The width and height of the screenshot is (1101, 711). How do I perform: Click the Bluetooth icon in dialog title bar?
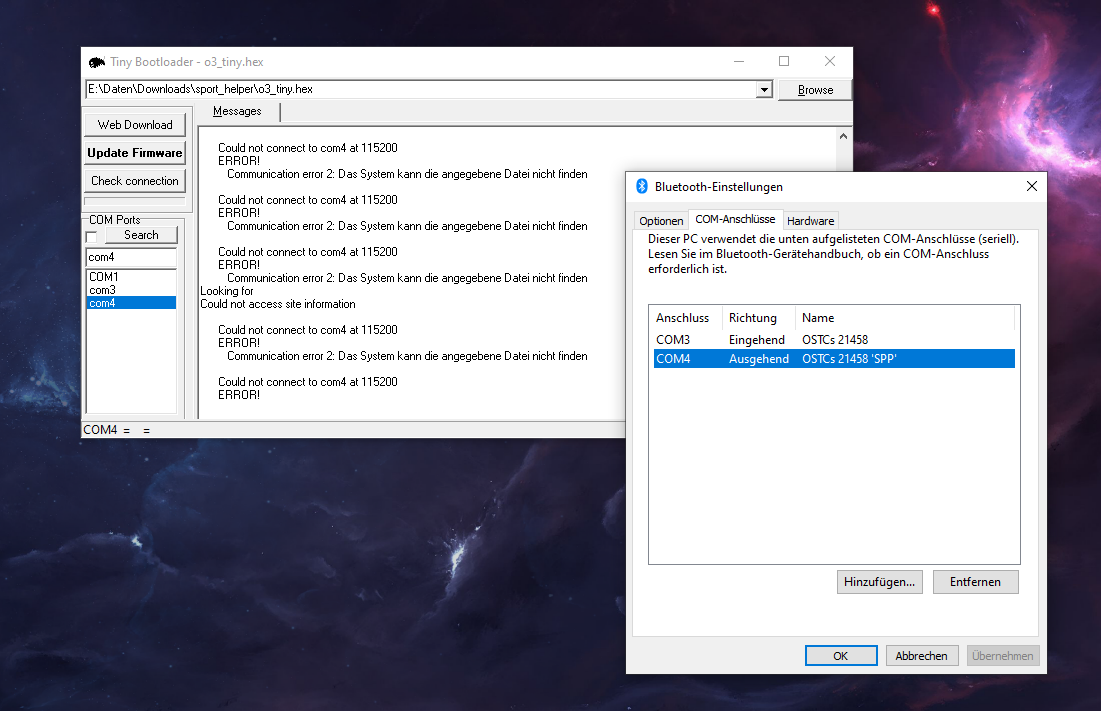click(x=642, y=186)
